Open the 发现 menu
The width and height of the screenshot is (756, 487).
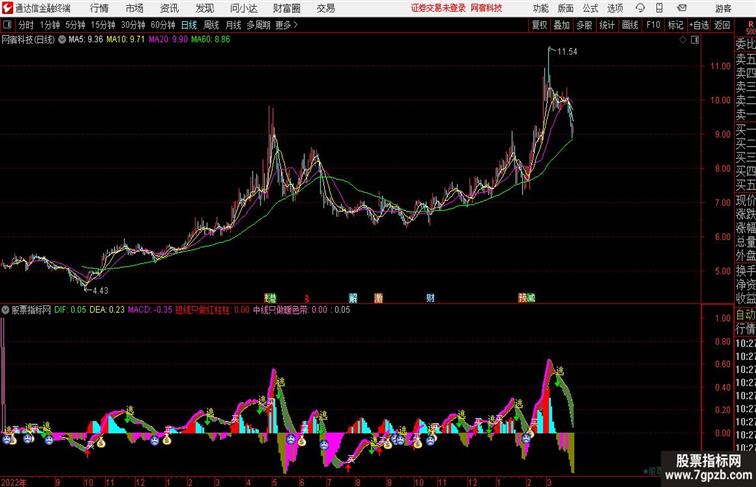pos(204,8)
